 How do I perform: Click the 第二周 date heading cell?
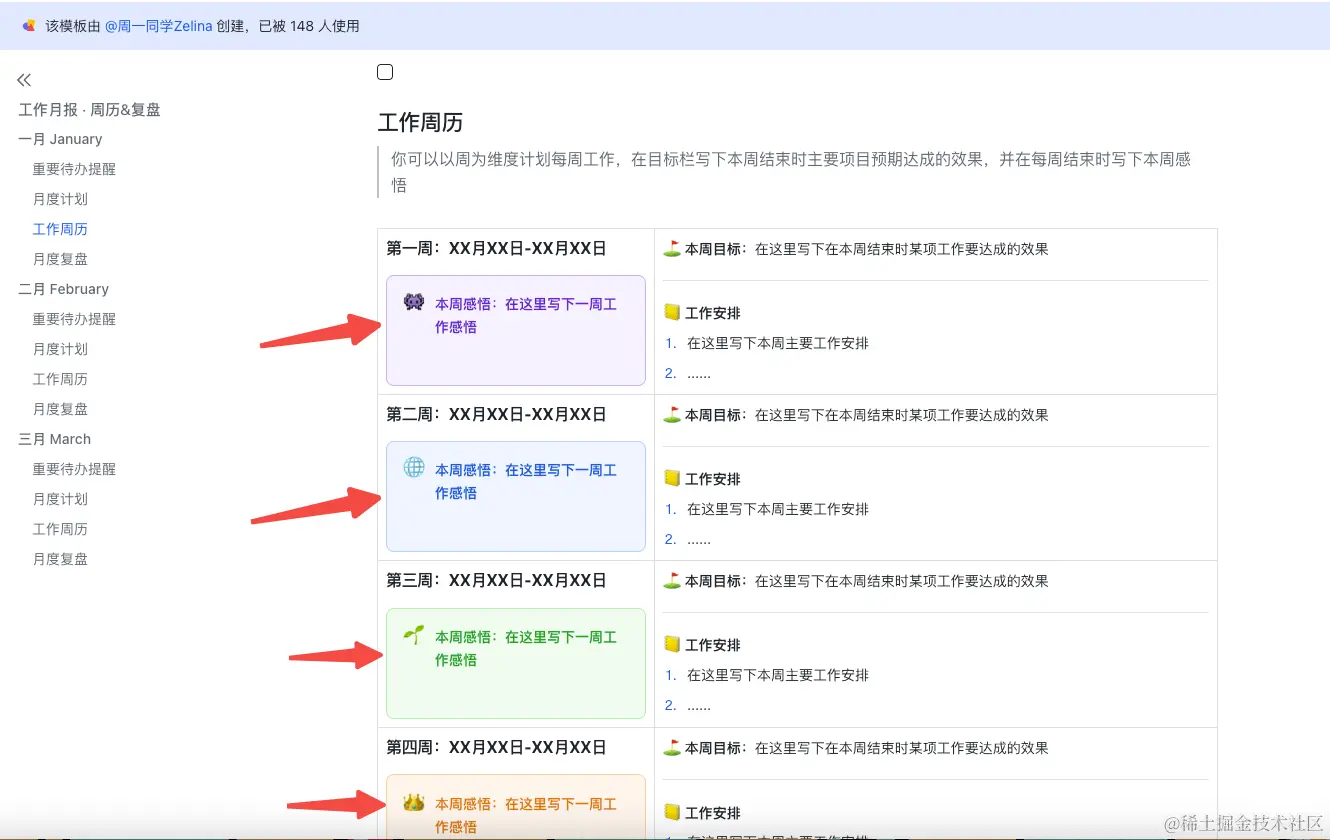click(496, 415)
